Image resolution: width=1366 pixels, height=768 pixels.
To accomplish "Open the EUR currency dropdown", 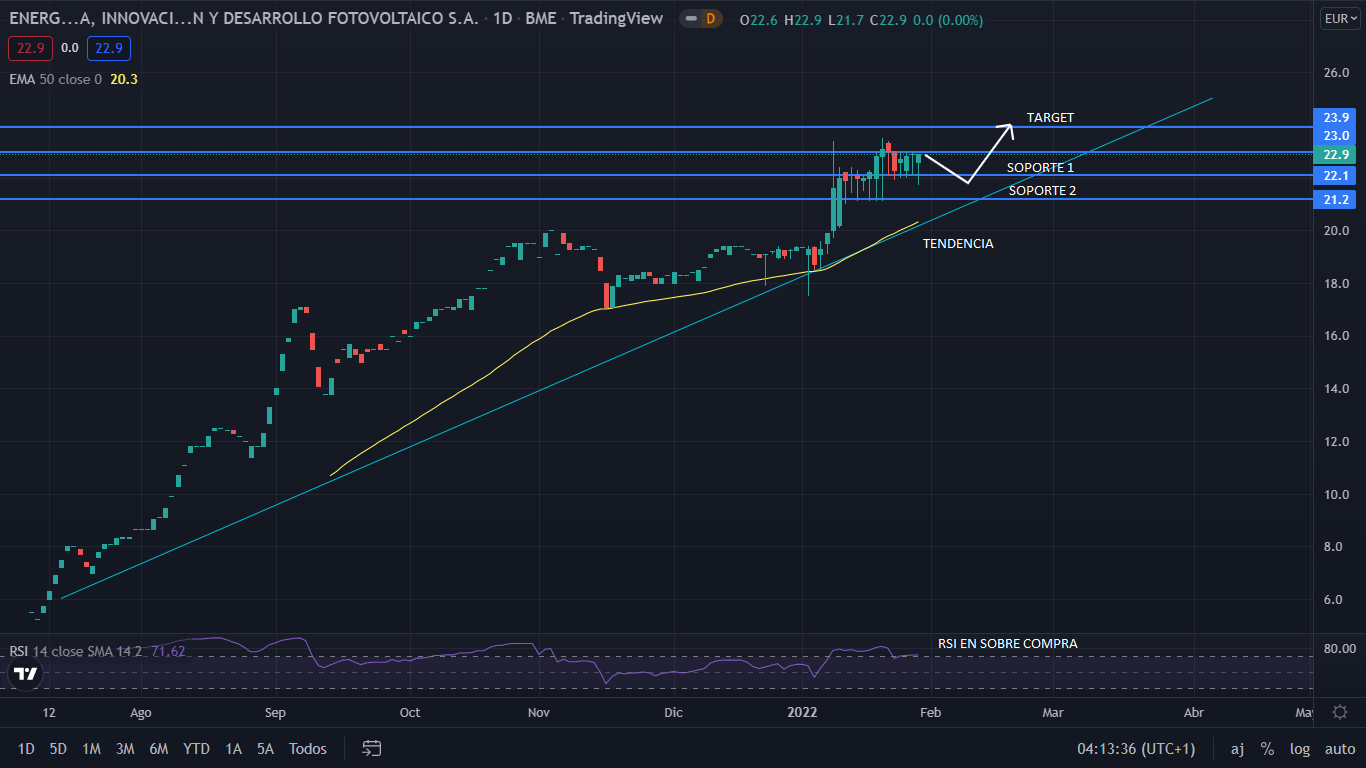I will 1338,18.
